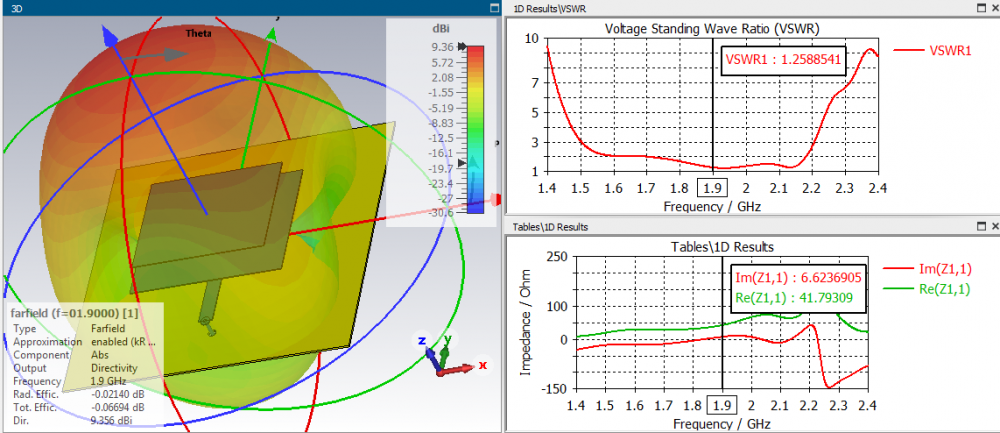
Task: Activate the 1D Results\VSWR title bar
Action: [740, 8]
